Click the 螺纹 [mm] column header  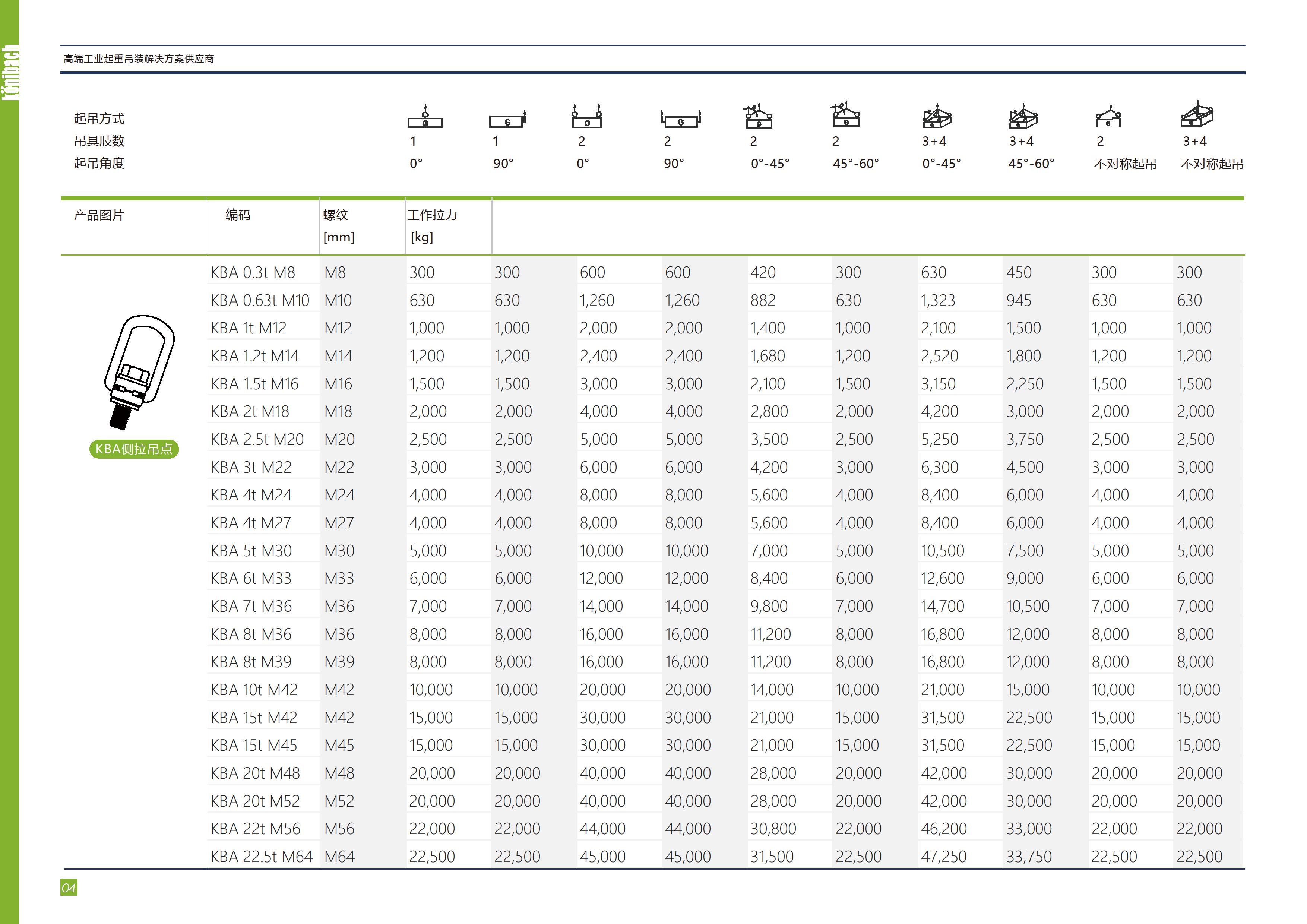click(x=339, y=226)
